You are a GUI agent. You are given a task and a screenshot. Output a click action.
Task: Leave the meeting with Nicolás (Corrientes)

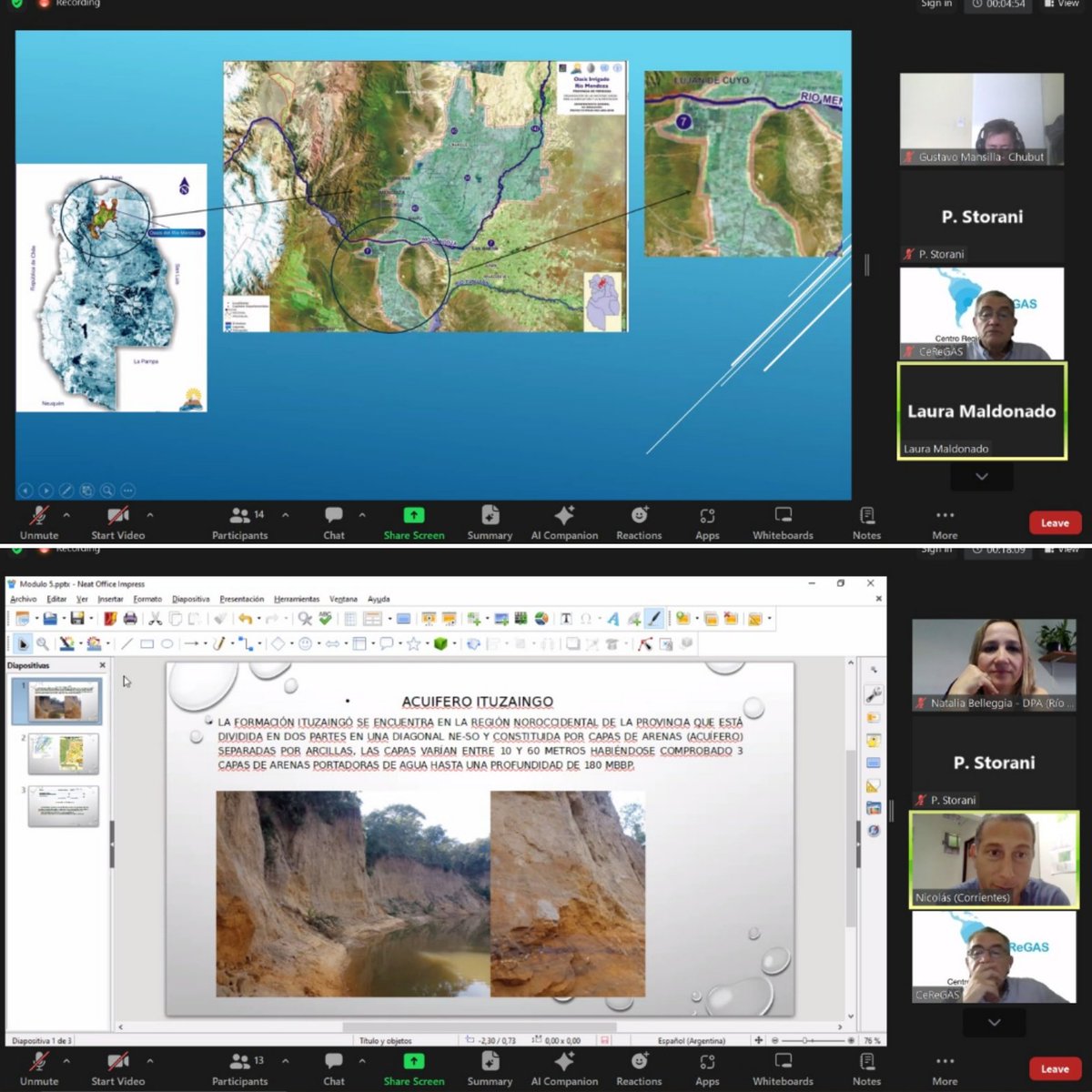pyautogui.click(x=1055, y=1068)
